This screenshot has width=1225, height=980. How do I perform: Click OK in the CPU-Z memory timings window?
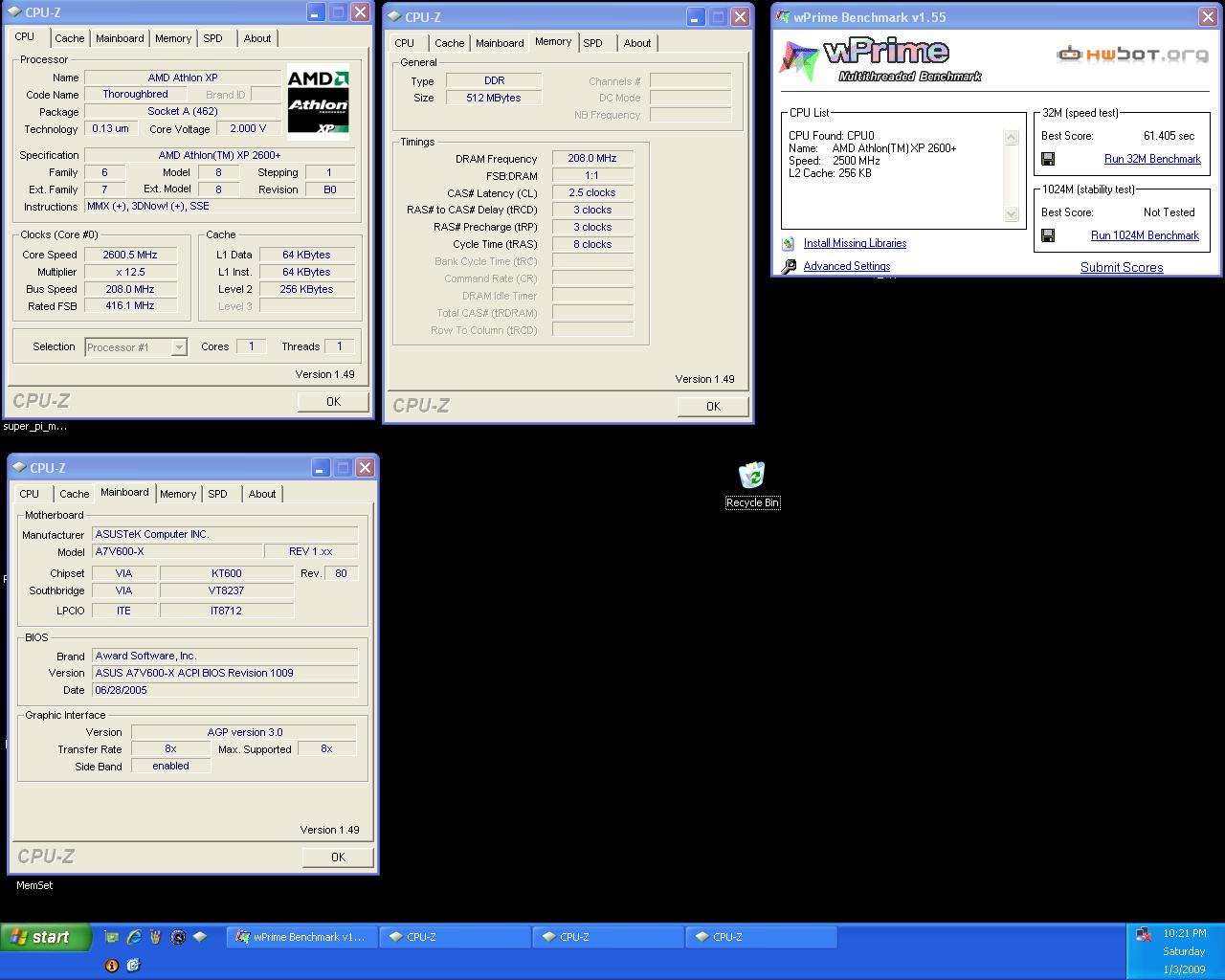[713, 407]
